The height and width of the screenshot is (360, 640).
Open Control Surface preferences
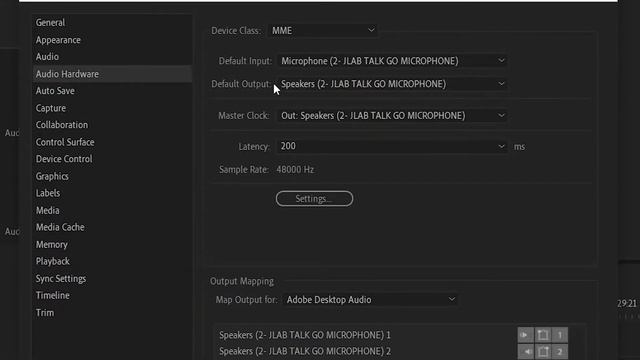[112, 142]
